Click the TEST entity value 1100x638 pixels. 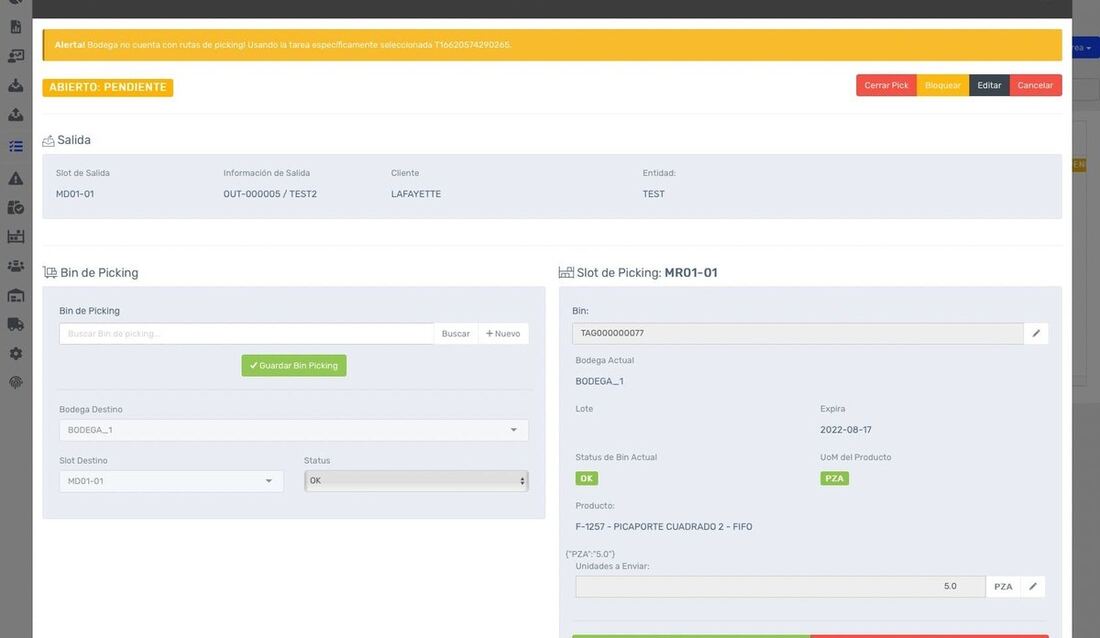pyautogui.click(x=654, y=194)
